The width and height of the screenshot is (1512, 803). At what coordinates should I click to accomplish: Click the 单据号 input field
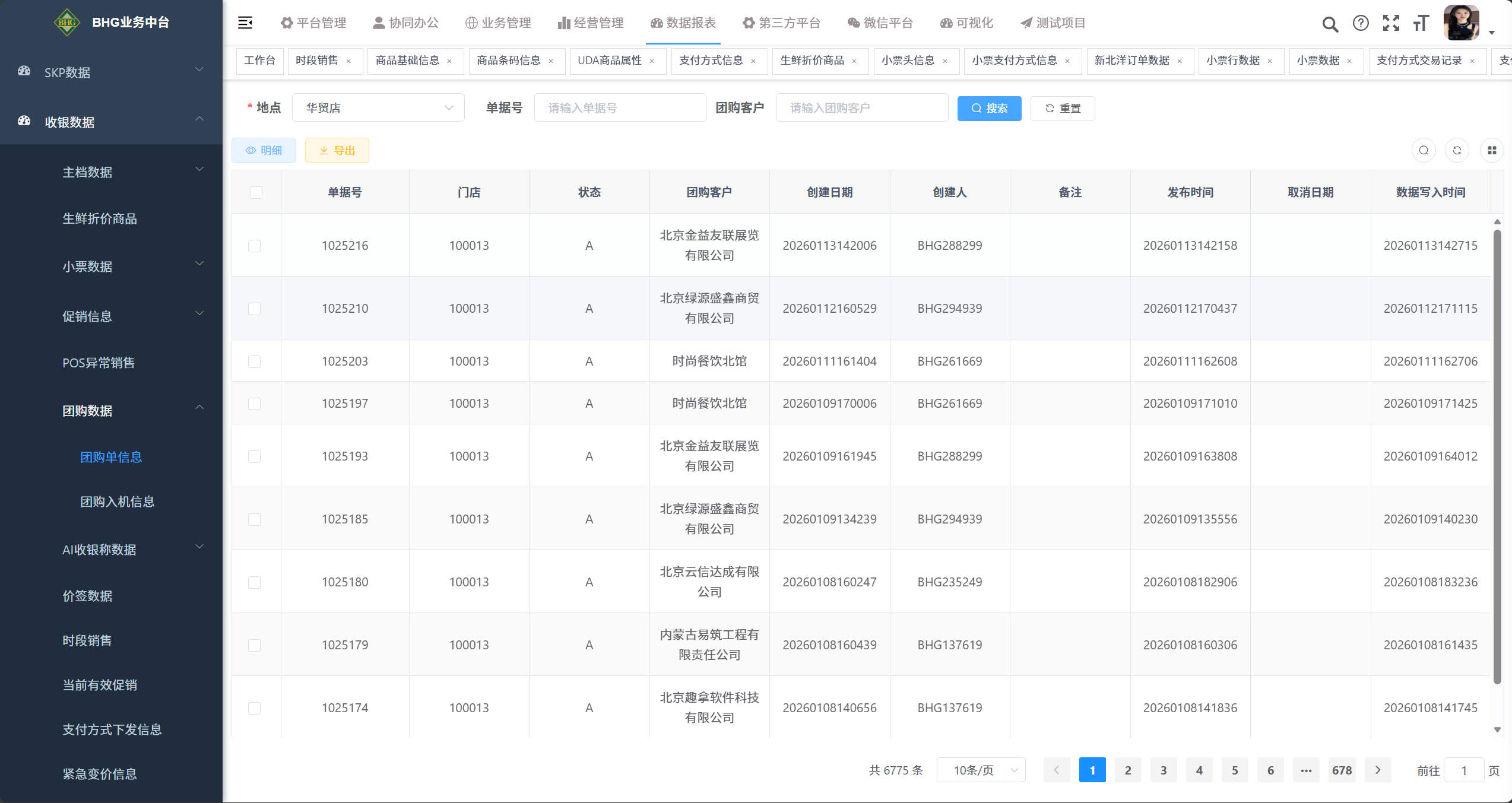point(620,107)
